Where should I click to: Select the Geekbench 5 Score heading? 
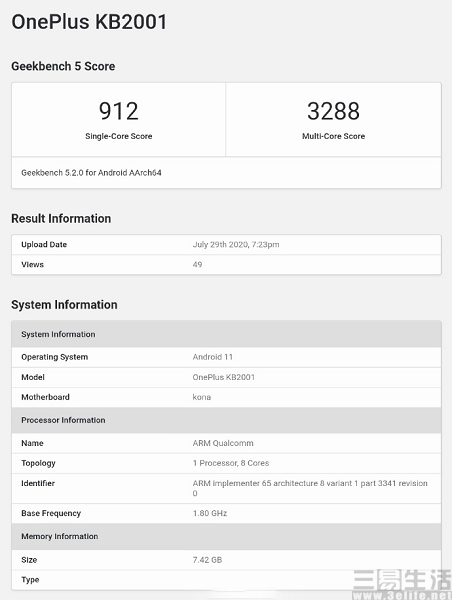[x=63, y=66]
